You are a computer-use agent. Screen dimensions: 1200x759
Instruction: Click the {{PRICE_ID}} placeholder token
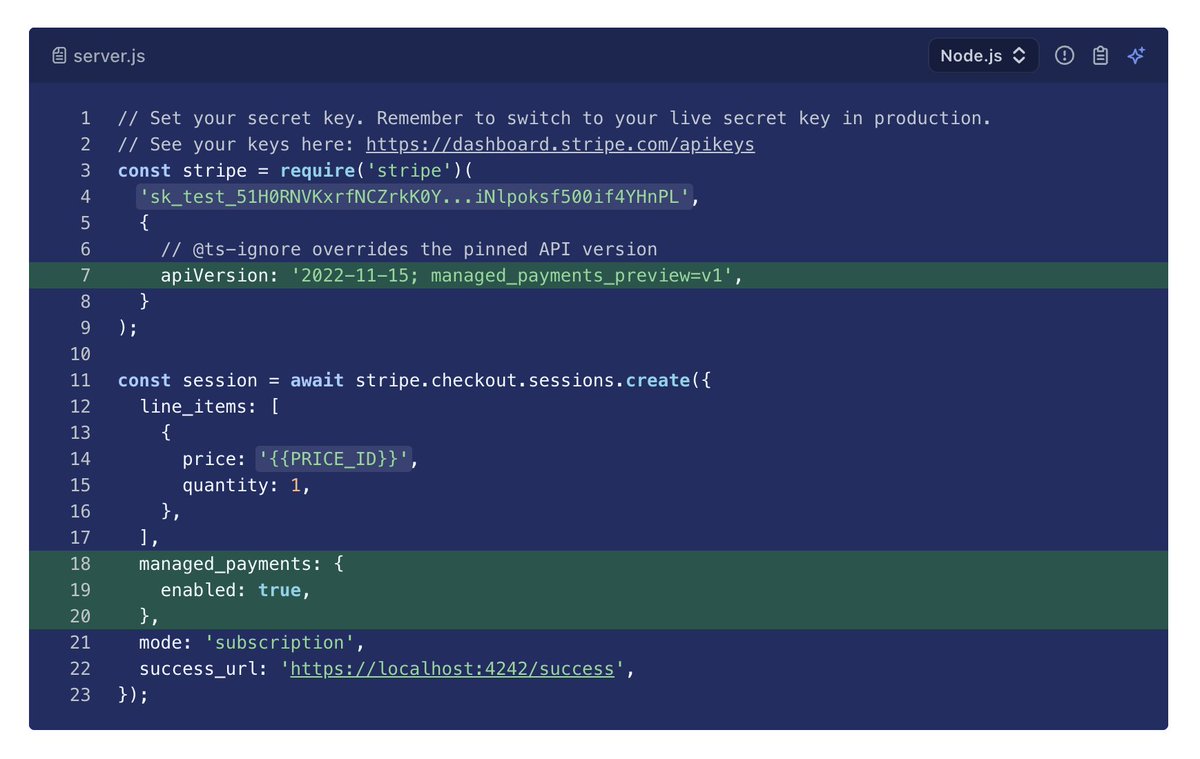(333, 459)
